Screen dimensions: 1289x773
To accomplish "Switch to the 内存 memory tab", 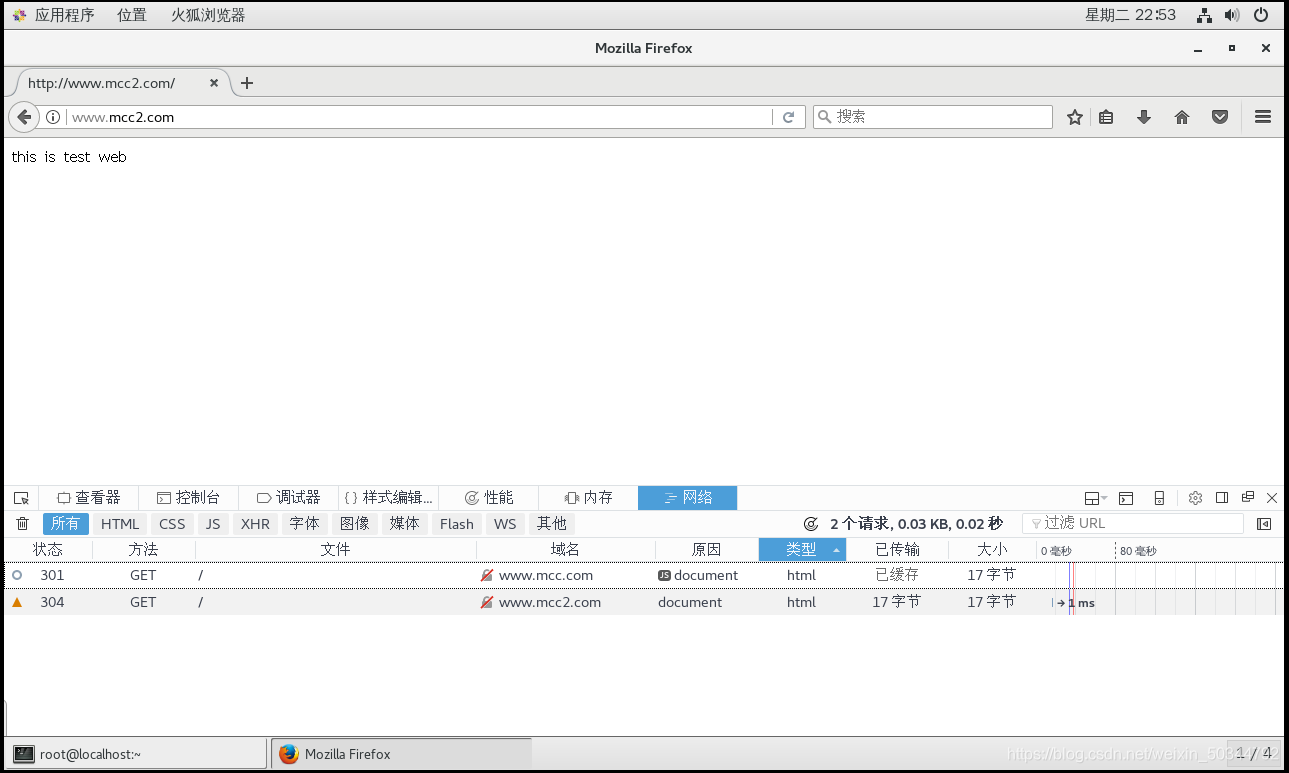I will 588,498.
